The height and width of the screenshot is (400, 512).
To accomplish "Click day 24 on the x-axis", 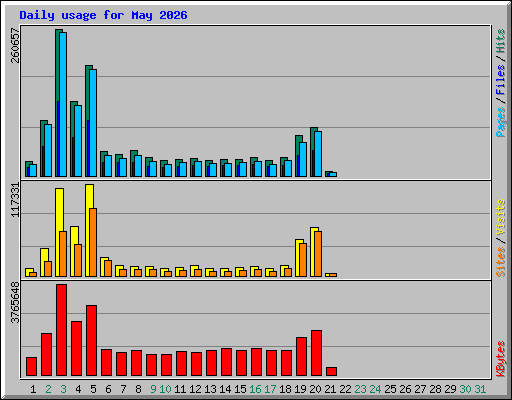I will [x=375, y=389].
